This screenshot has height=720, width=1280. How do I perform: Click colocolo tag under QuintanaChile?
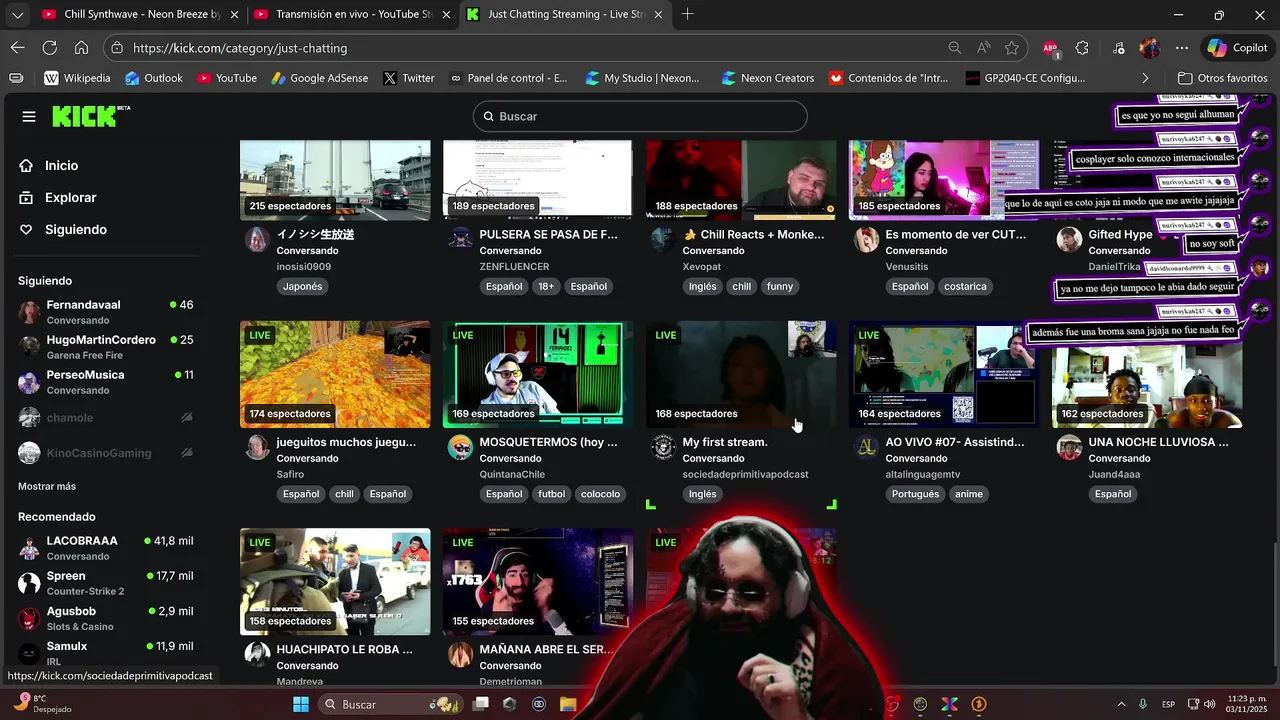(x=600, y=494)
